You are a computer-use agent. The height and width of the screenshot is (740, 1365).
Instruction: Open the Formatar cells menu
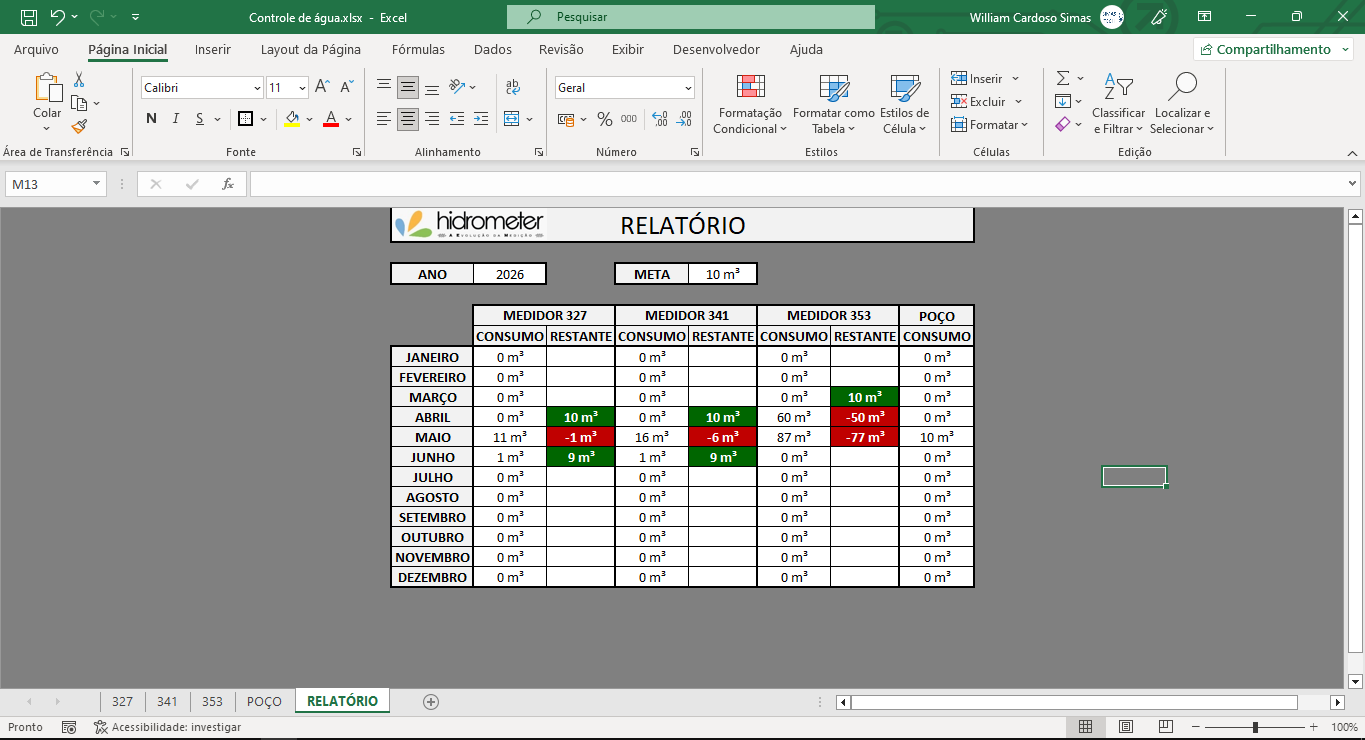(x=989, y=125)
